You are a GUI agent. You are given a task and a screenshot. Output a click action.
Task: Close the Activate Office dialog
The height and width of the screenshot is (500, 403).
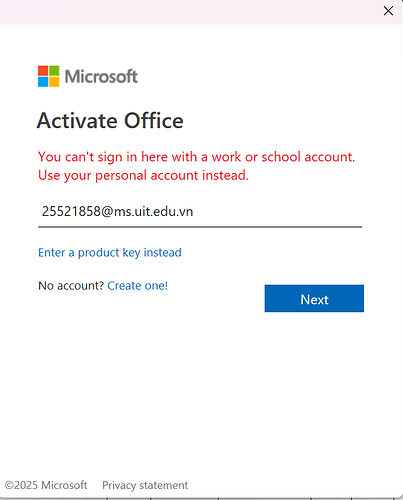388,11
